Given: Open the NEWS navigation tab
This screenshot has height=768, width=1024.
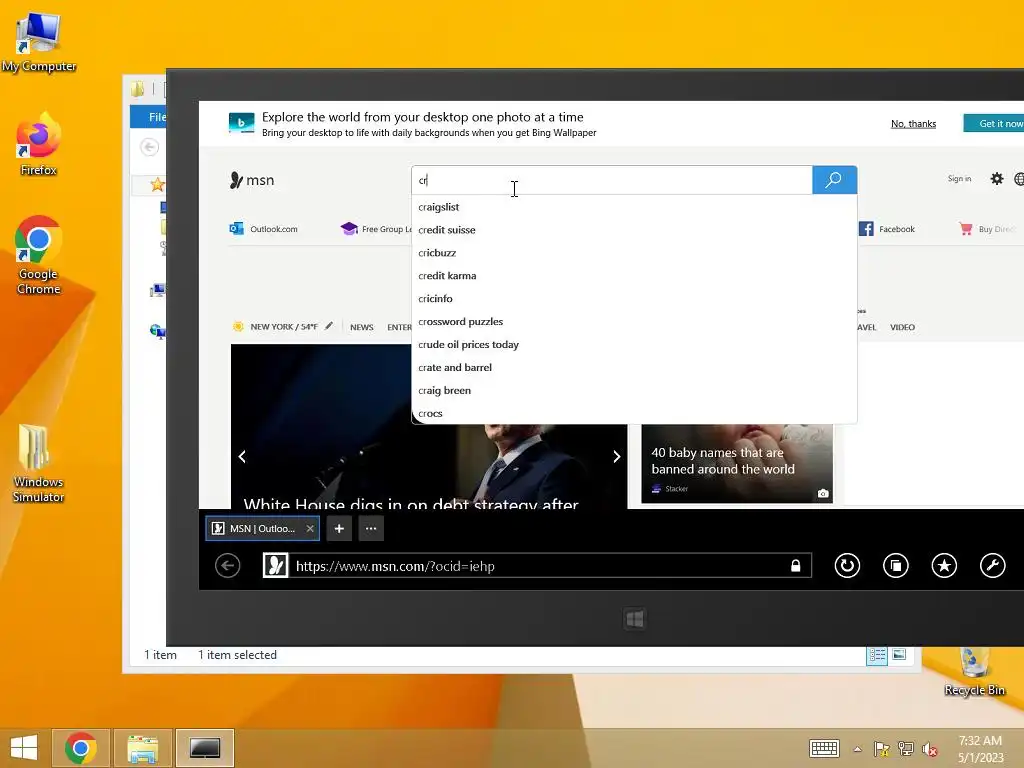Looking at the screenshot, I should (362, 327).
